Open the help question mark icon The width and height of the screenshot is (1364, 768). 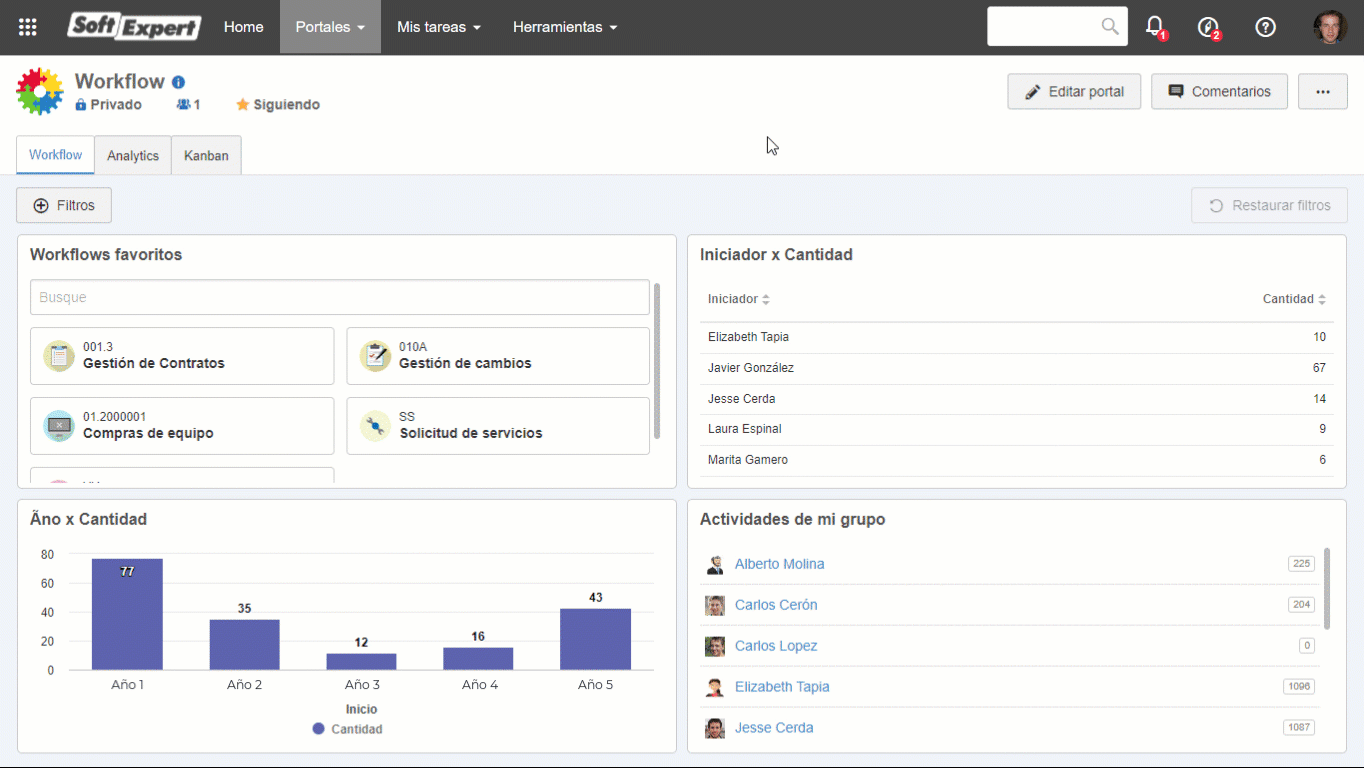(x=1265, y=27)
